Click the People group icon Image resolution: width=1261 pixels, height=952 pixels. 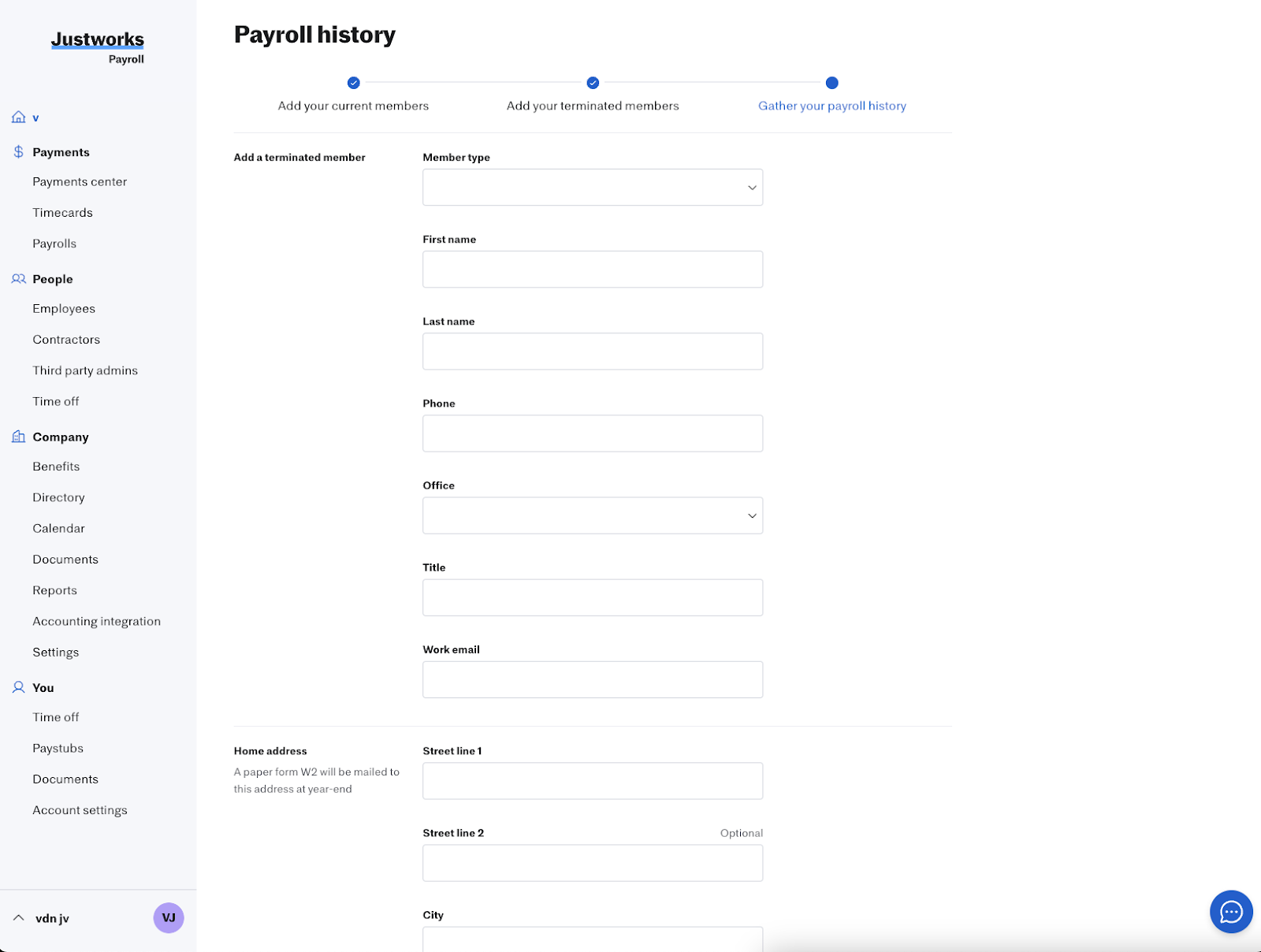(19, 279)
